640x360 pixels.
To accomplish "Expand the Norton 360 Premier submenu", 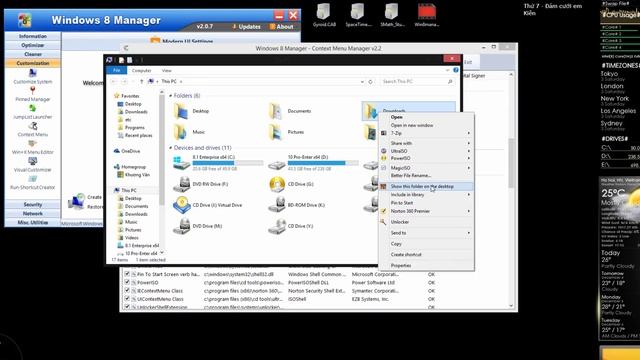I will pos(469,211).
